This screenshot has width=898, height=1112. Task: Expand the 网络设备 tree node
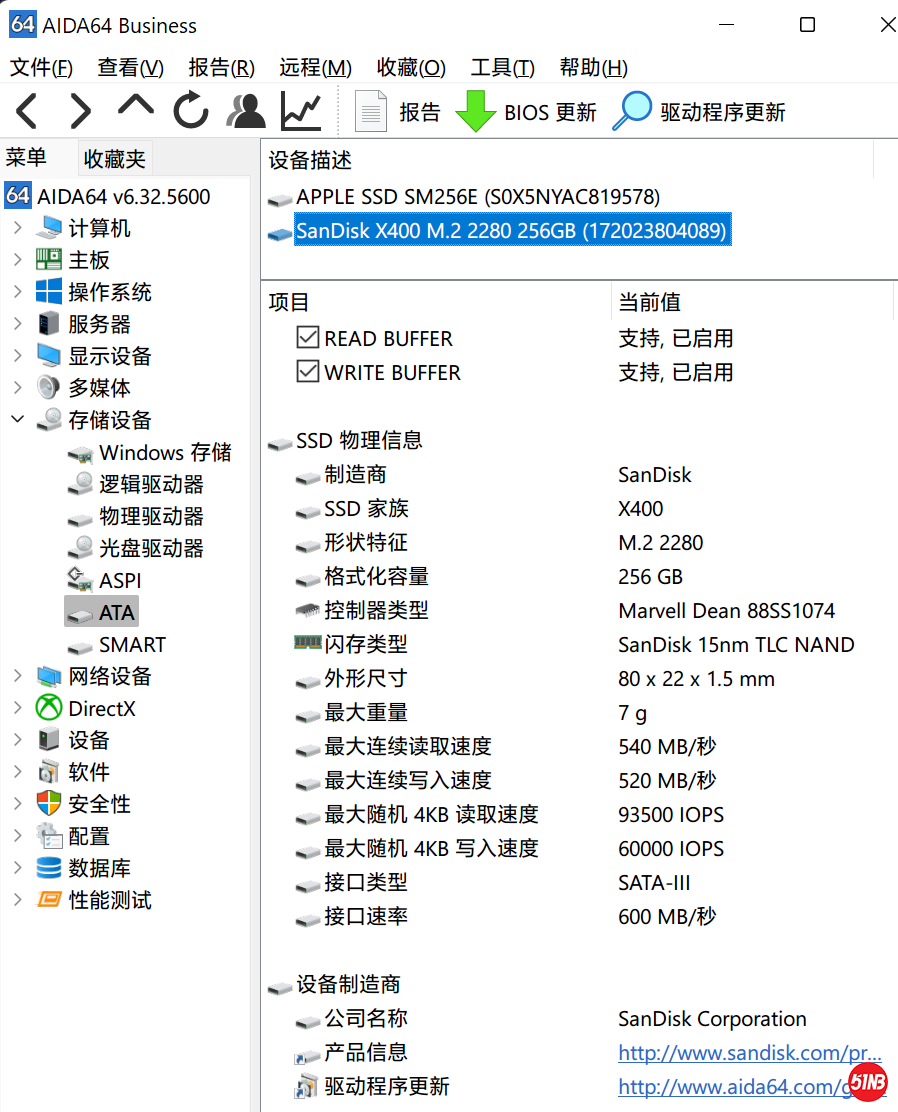coord(18,676)
